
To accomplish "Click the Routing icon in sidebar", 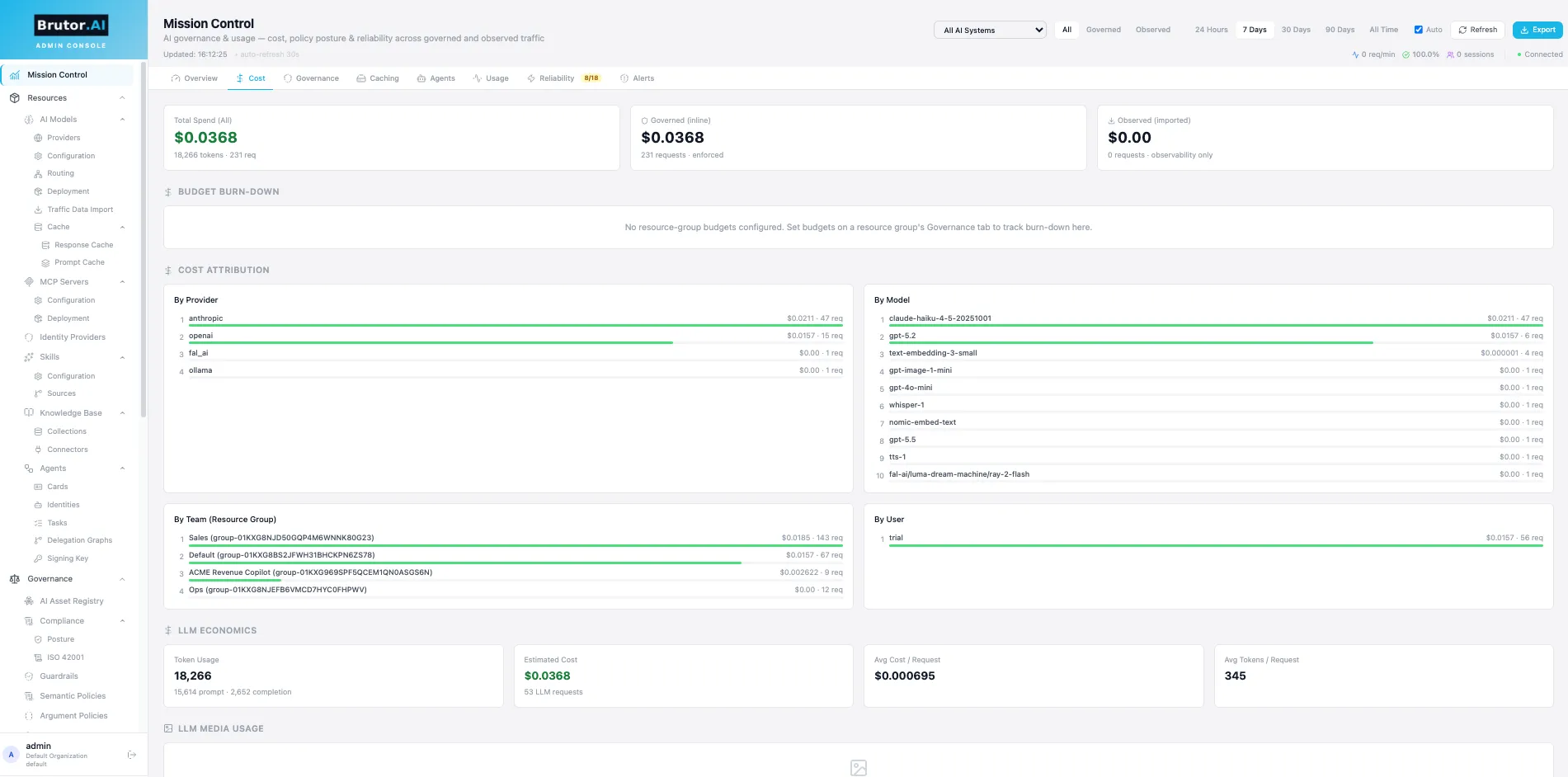I will [x=38, y=174].
